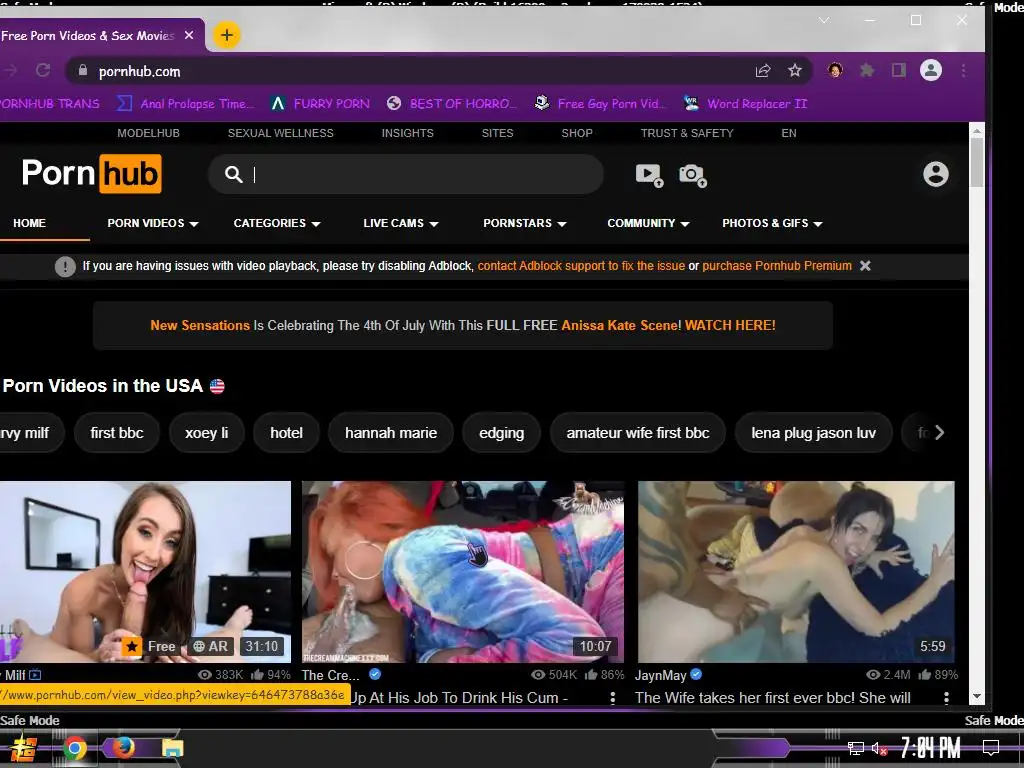The image size is (1024, 768).
Task: Open Chrome from the taskbar
Action: (75, 748)
